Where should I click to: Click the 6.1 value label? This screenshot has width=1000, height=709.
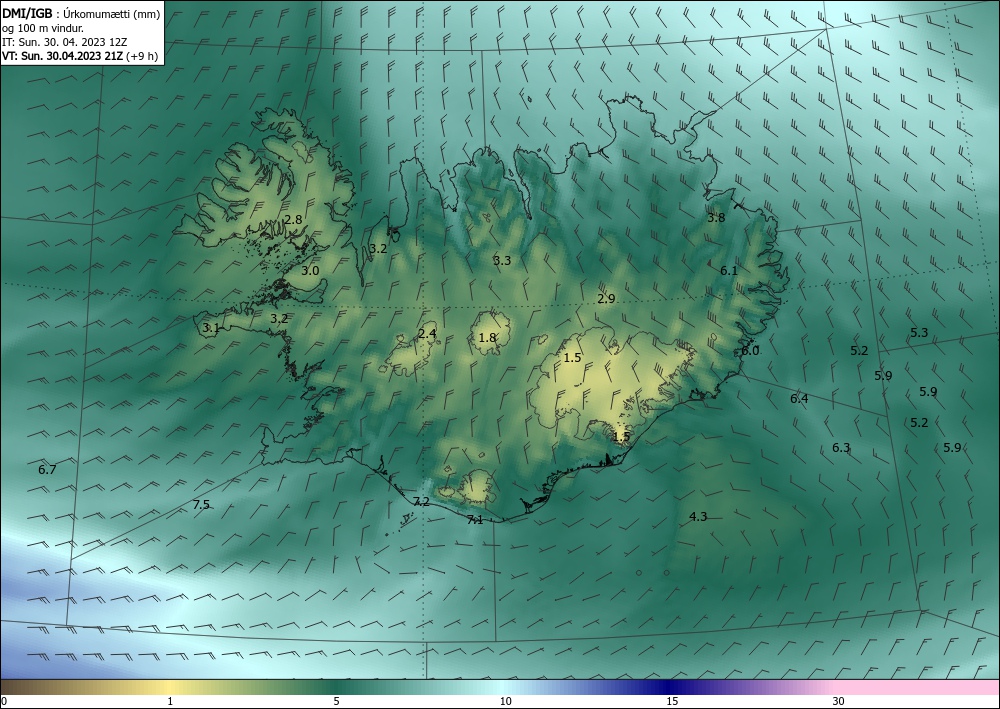click(729, 270)
